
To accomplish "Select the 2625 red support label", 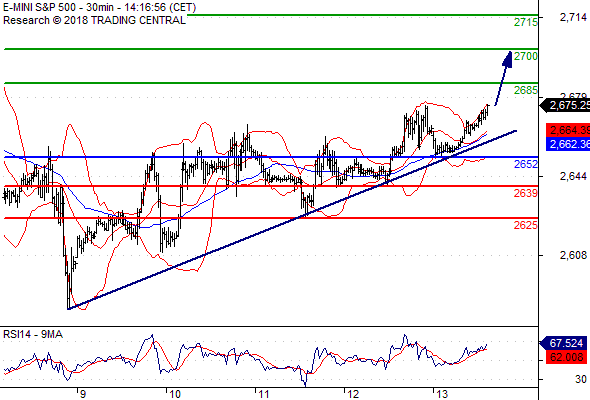I will [526, 225].
